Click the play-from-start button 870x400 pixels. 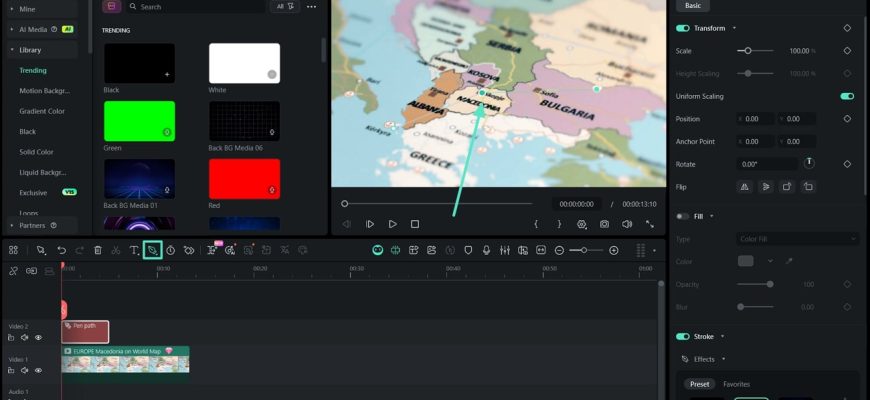(370, 224)
